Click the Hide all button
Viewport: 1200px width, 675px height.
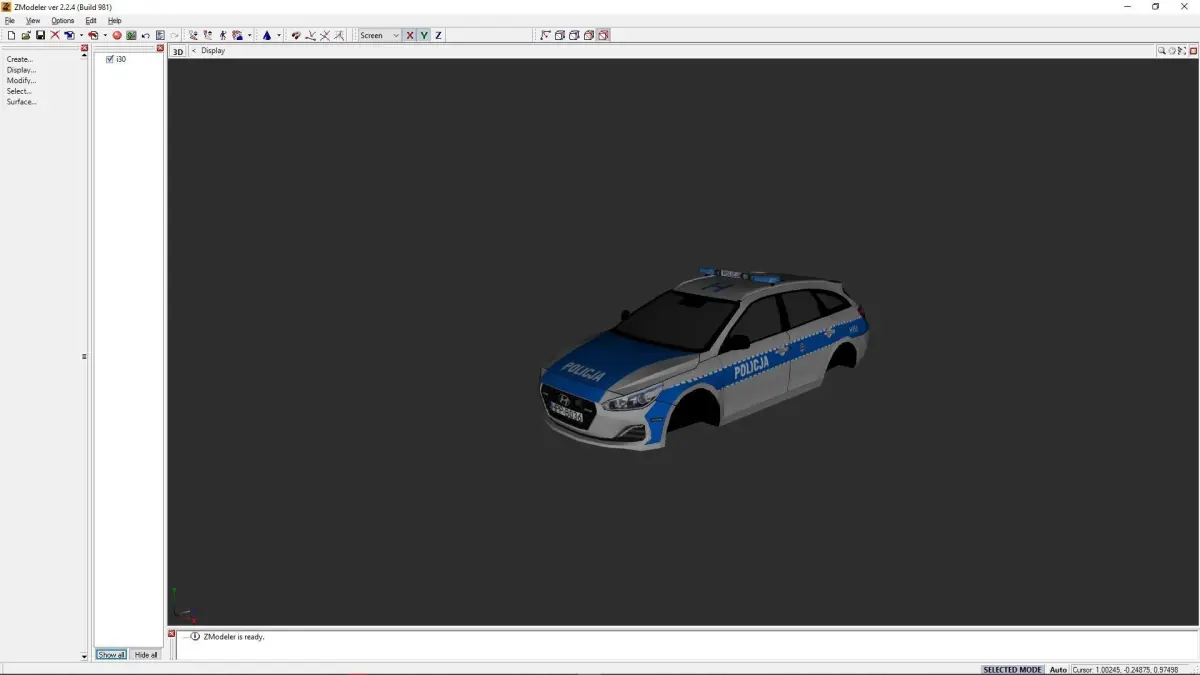coord(146,655)
